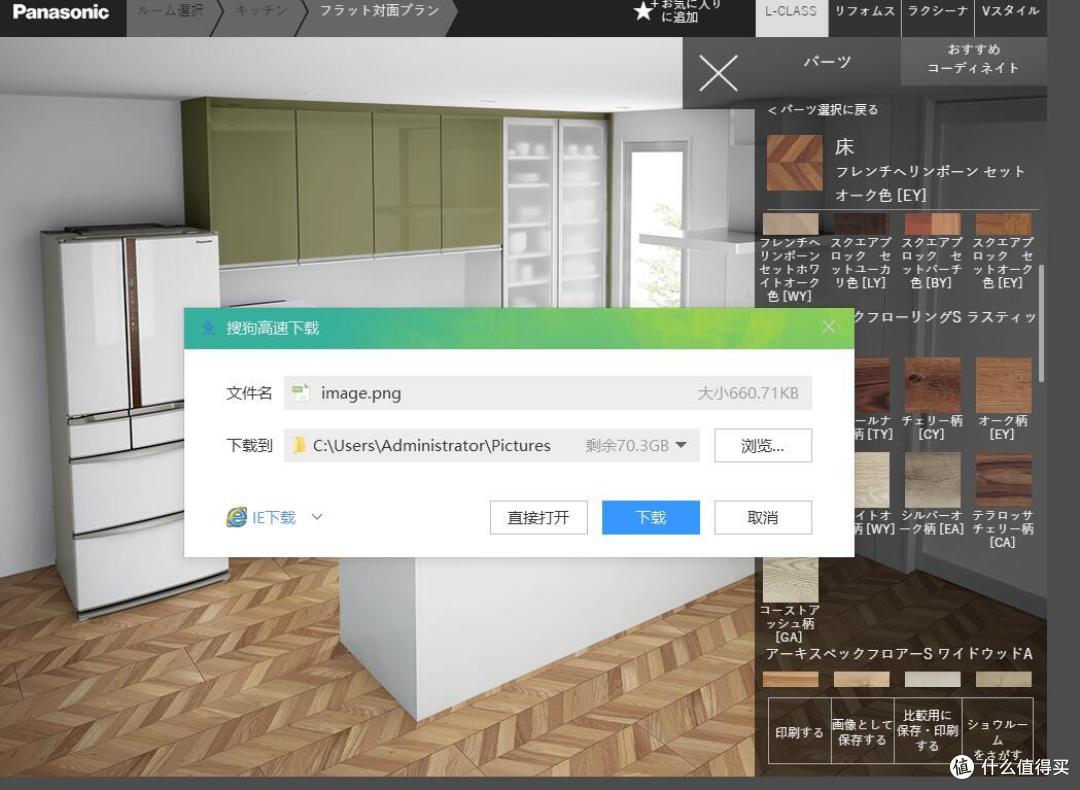Open the おすすめコーディネイト tab

click(973, 59)
